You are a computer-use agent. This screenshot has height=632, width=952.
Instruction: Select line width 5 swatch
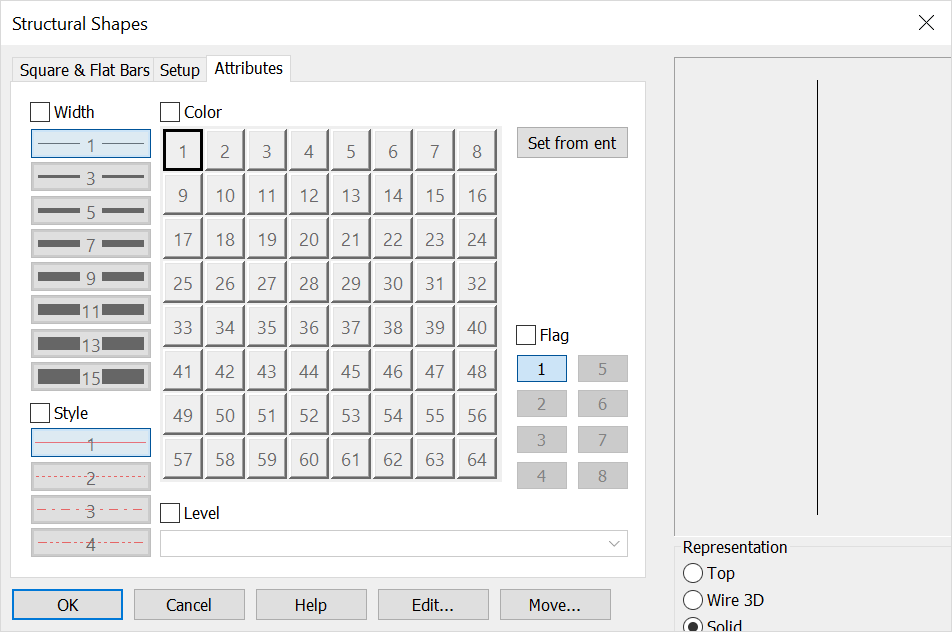click(90, 210)
